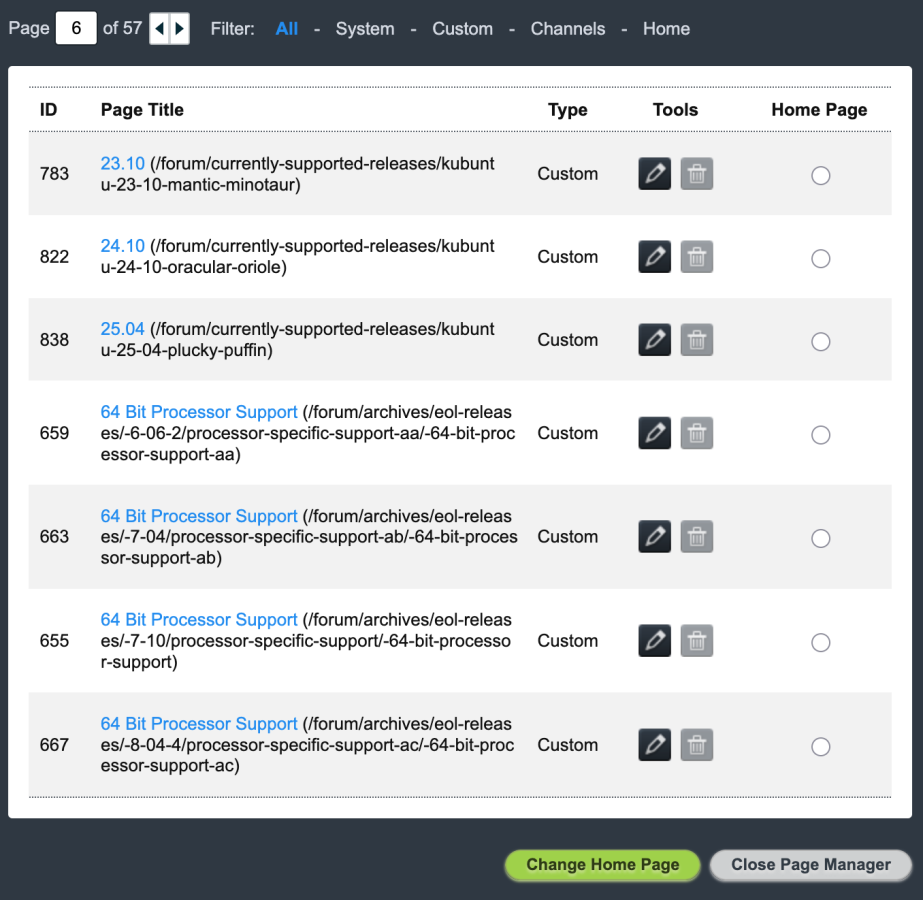923x900 pixels.
Task: Filter pages by System
Action: tap(365, 29)
